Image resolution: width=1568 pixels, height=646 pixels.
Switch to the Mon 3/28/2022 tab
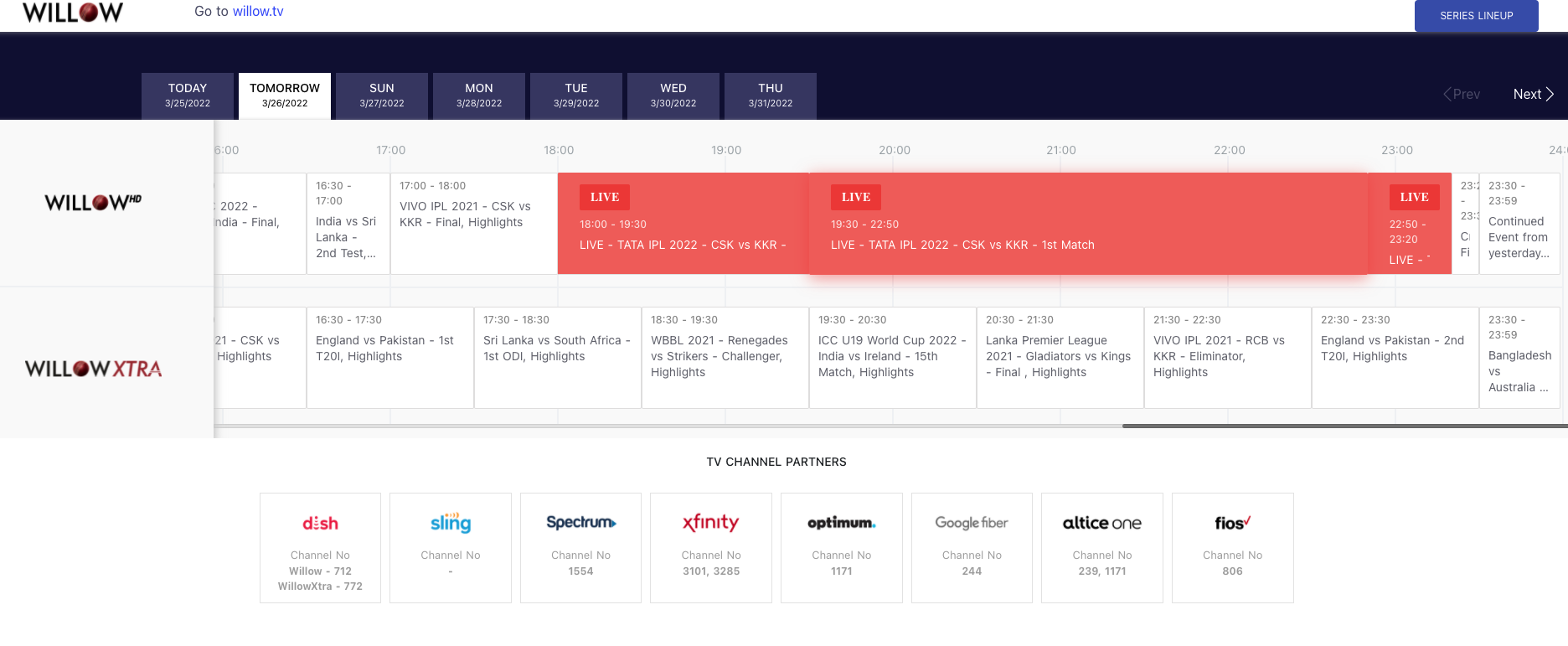click(479, 96)
